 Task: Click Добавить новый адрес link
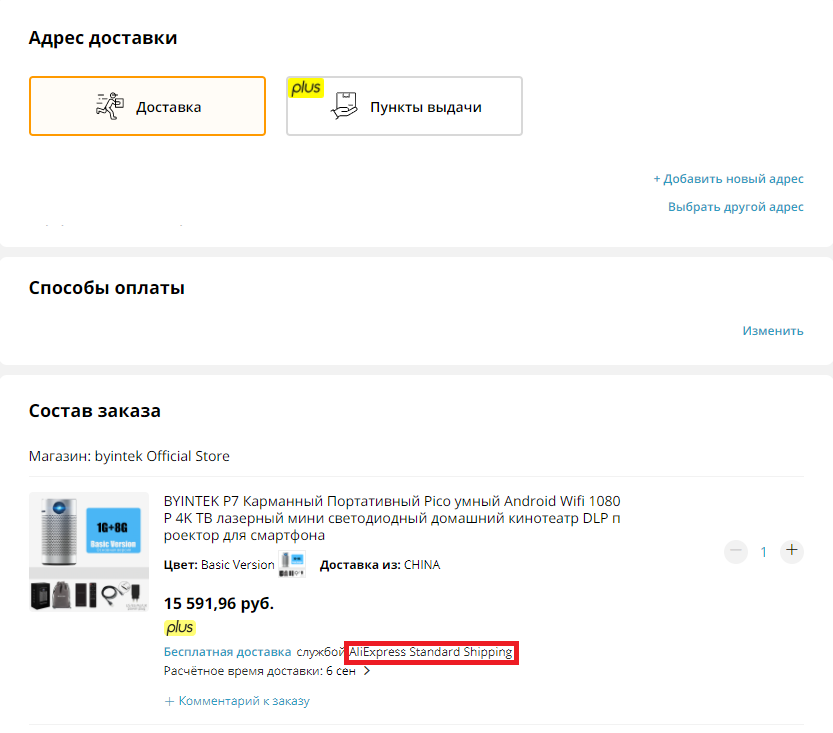coord(728,179)
